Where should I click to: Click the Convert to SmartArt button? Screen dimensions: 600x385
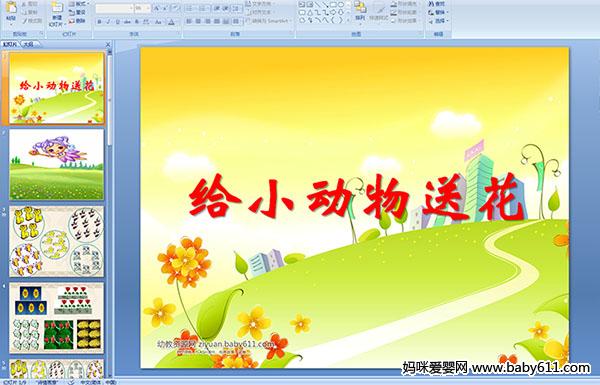pos(269,21)
